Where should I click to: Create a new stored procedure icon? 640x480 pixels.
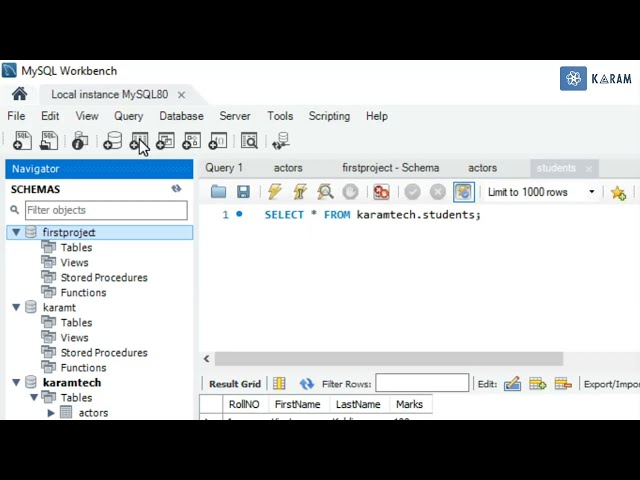pyautogui.click(x=191, y=141)
